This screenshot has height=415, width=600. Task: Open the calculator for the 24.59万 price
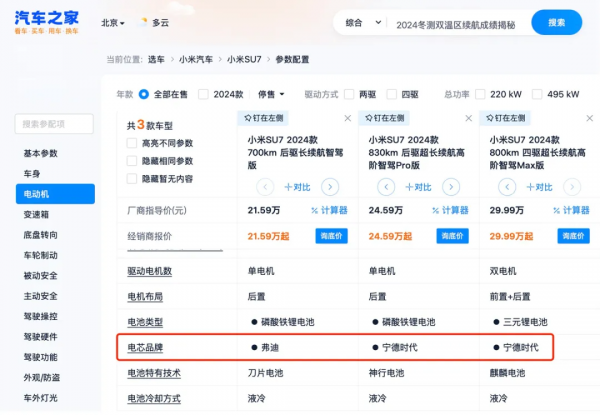pyautogui.click(x=450, y=210)
